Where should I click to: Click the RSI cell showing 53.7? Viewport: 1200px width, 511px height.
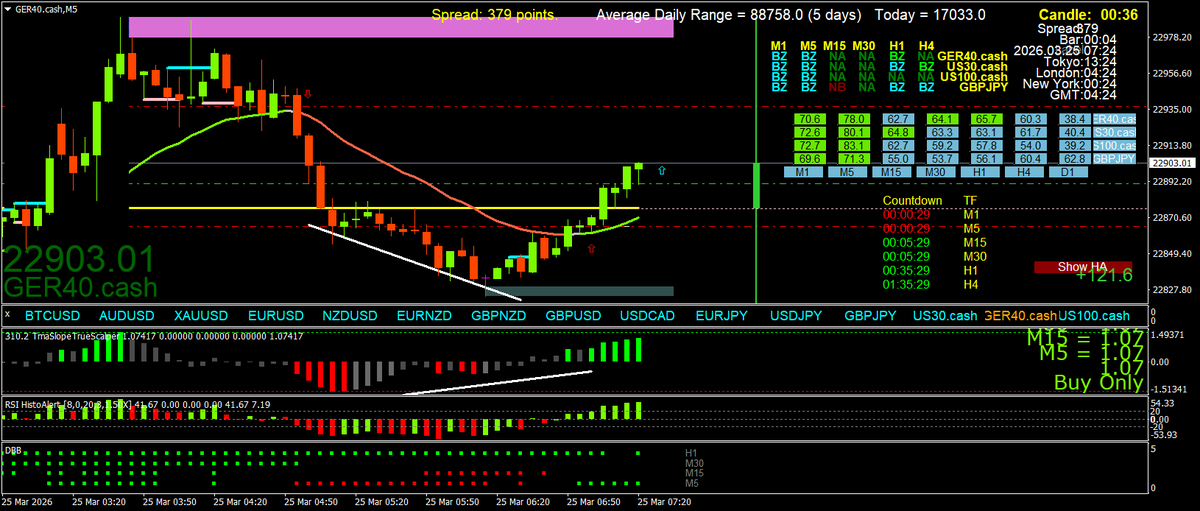click(942, 158)
